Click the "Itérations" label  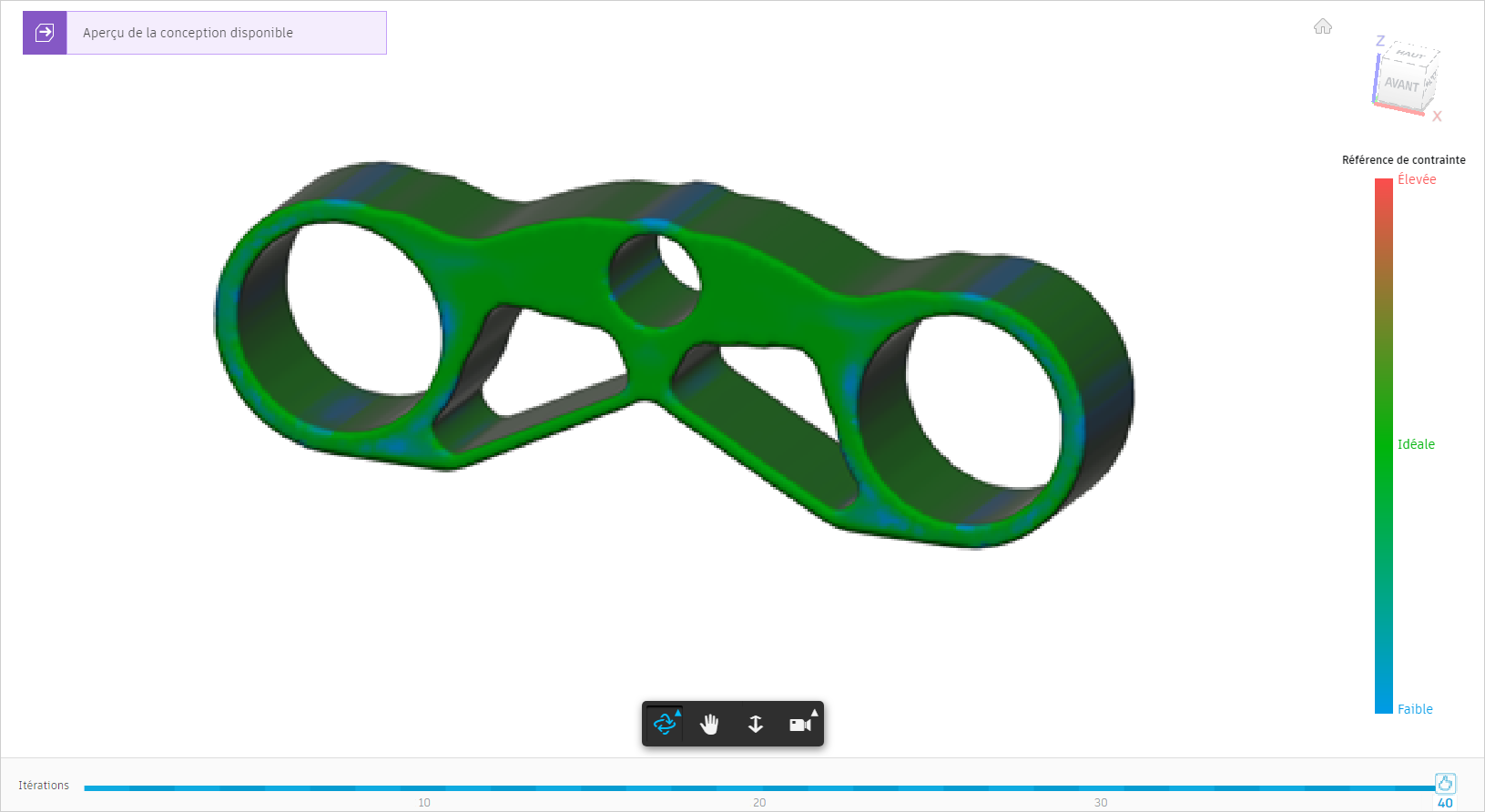[x=44, y=785]
